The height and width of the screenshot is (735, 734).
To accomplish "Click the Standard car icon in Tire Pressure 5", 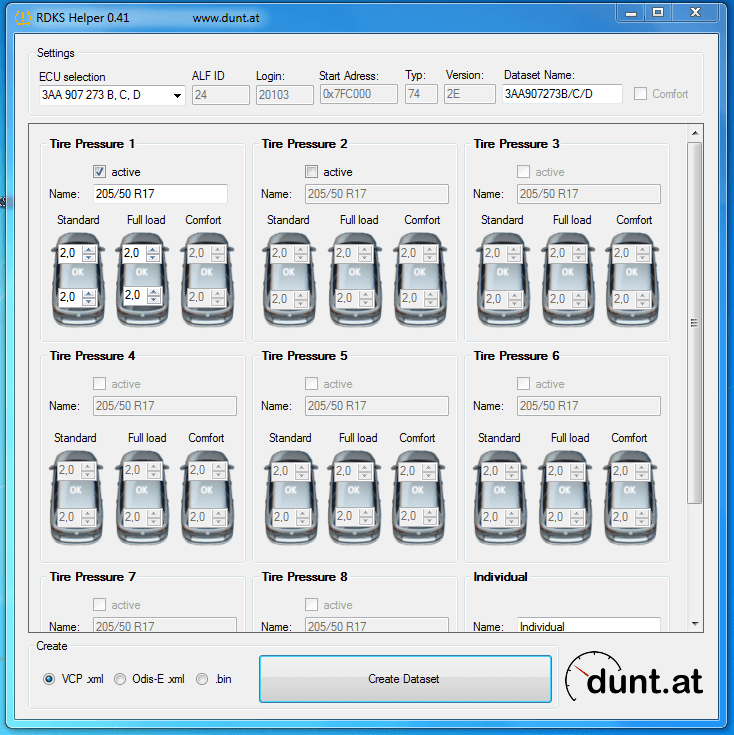I will click(x=291, y=497).
